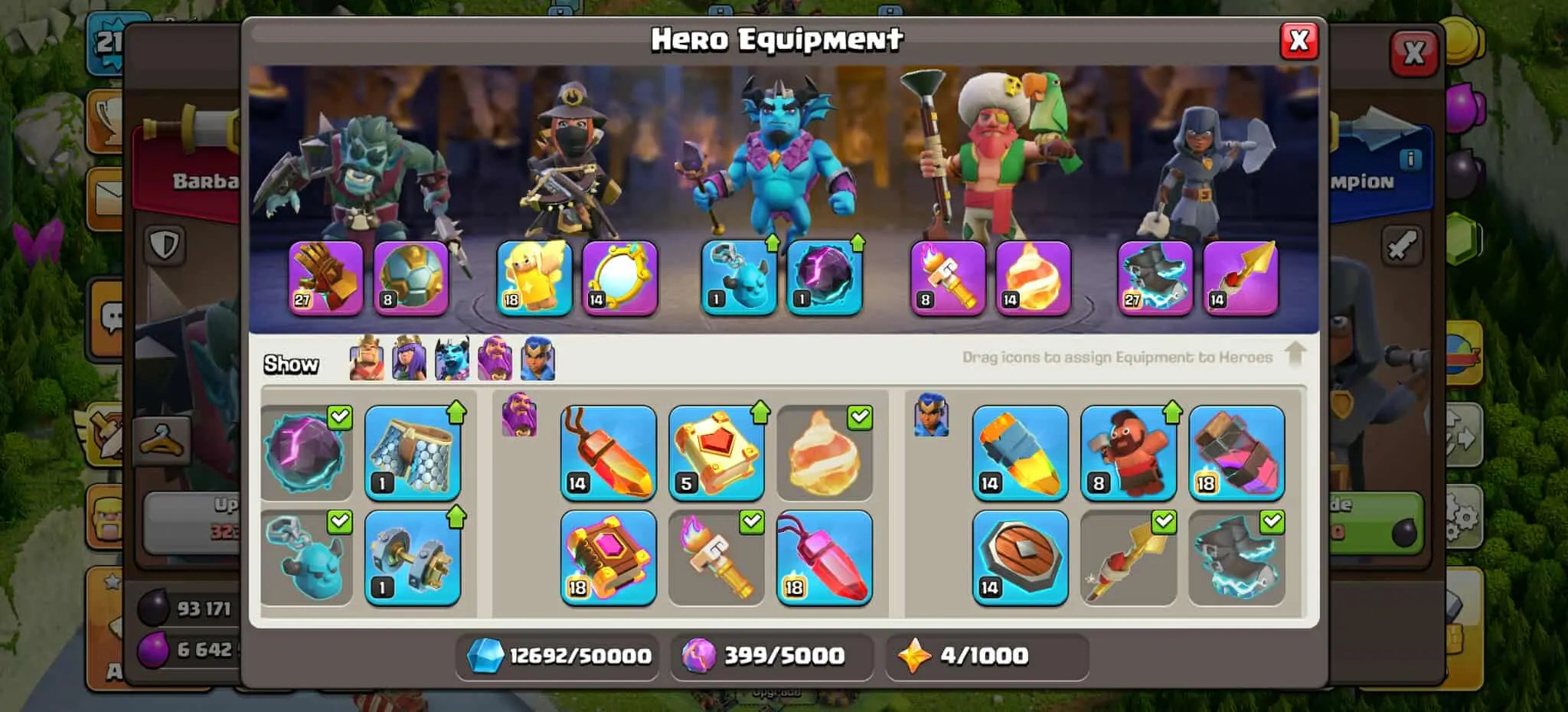Filter equipment by Barbarian King
The image size is (1568, 712).
click(x=367, y=358)
